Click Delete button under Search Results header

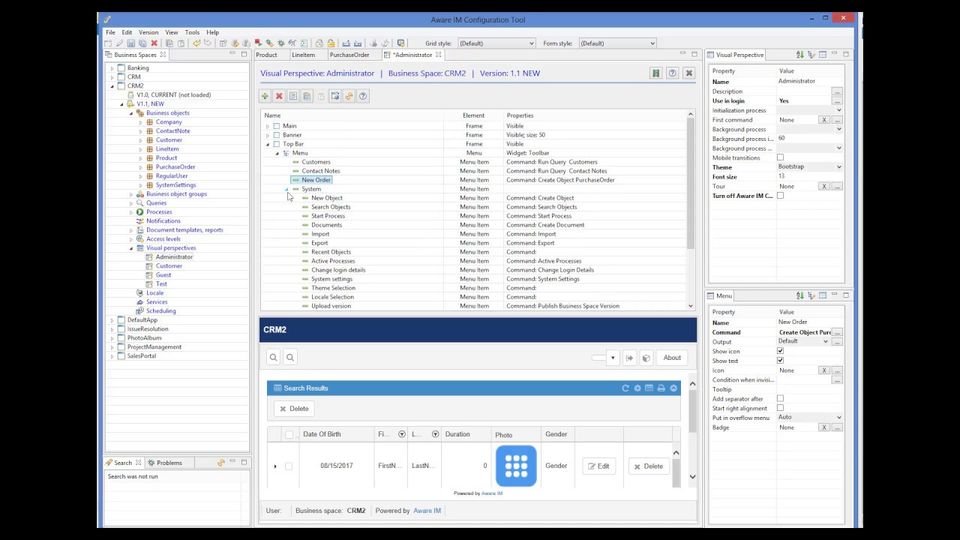point(294,408)
